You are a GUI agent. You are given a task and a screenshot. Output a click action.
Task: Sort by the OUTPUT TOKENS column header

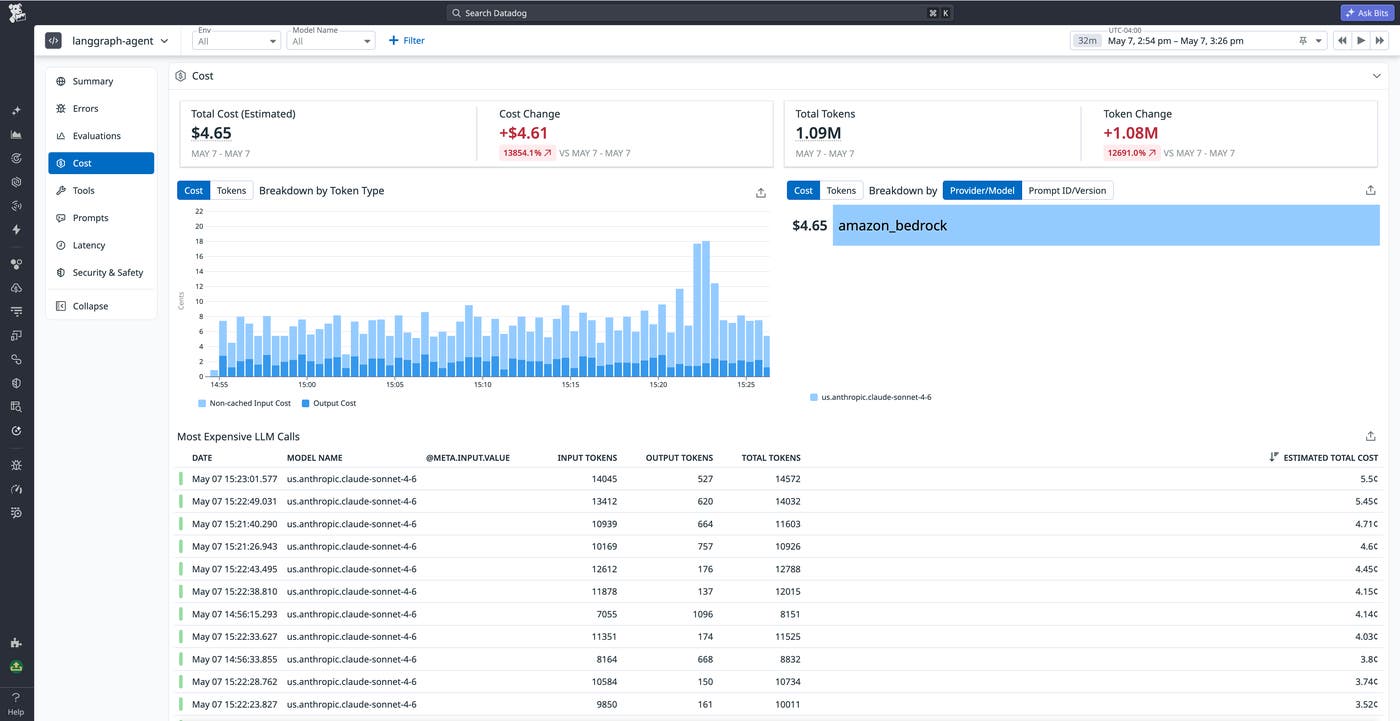click(x=679, y=458)
